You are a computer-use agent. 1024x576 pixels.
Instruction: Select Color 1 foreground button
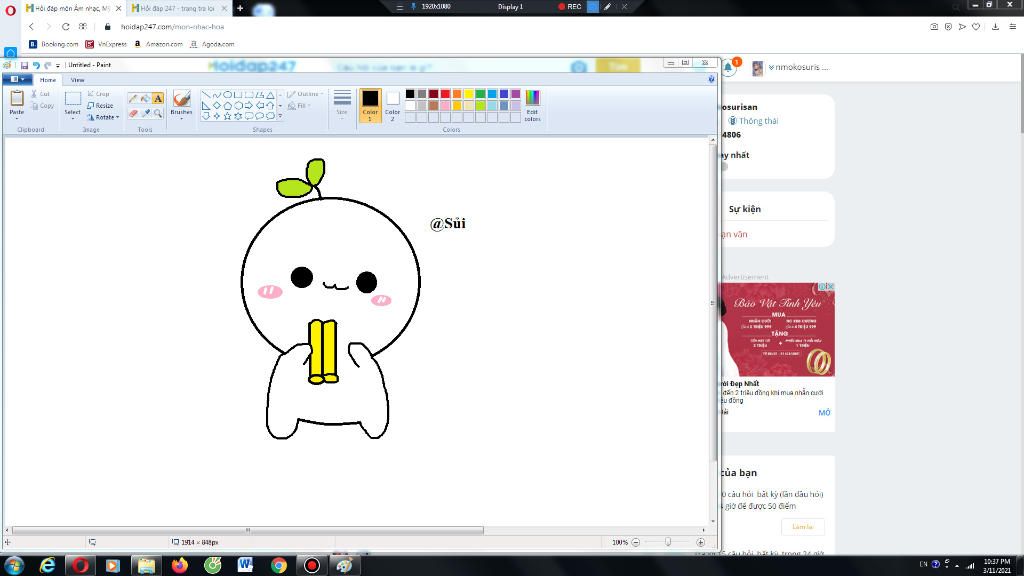click(x=370, y=105)
